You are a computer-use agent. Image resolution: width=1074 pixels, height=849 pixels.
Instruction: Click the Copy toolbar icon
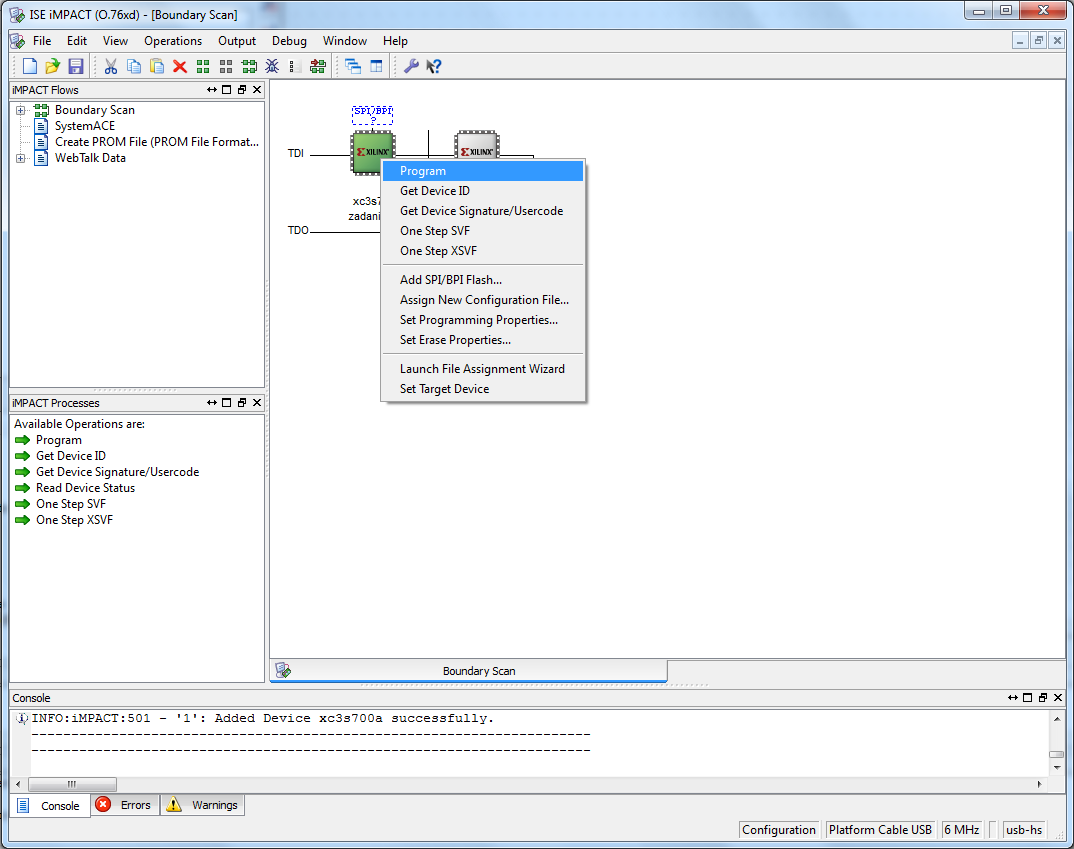(134, 66)
